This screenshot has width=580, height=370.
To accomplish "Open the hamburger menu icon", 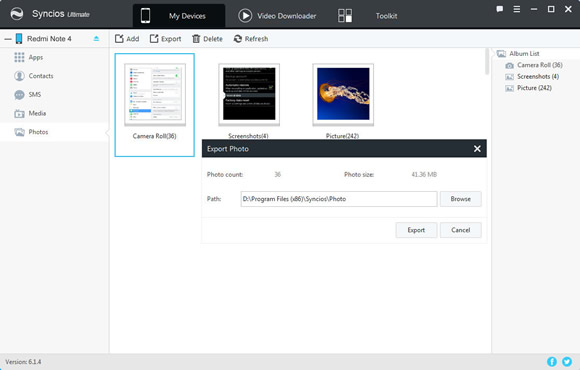I will pos(517,9).
